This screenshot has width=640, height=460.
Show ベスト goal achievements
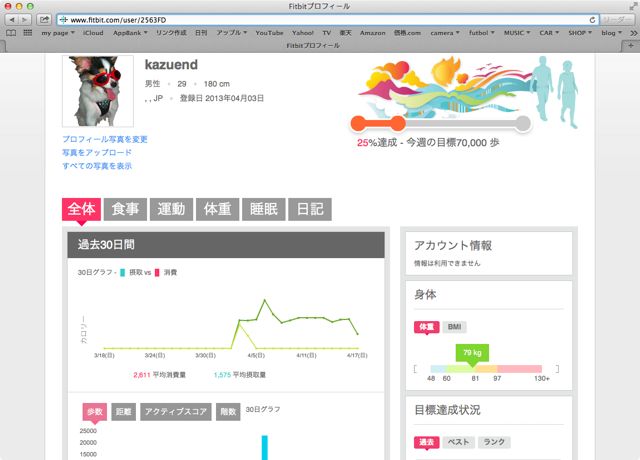(458, 442)
